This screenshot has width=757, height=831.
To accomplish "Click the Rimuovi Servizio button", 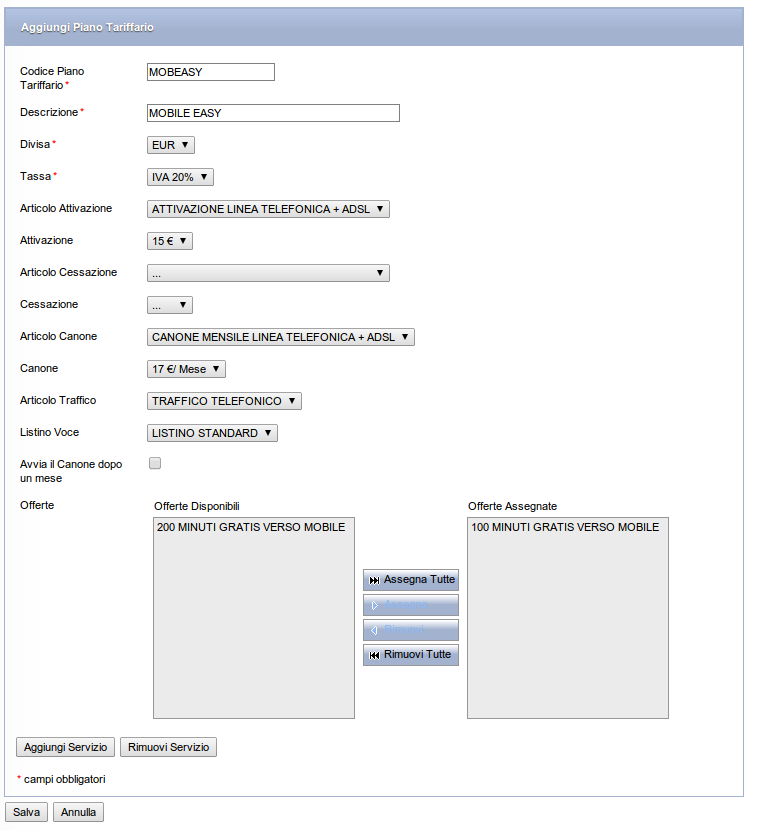I will pyautogui.click(x=169, y=747).
